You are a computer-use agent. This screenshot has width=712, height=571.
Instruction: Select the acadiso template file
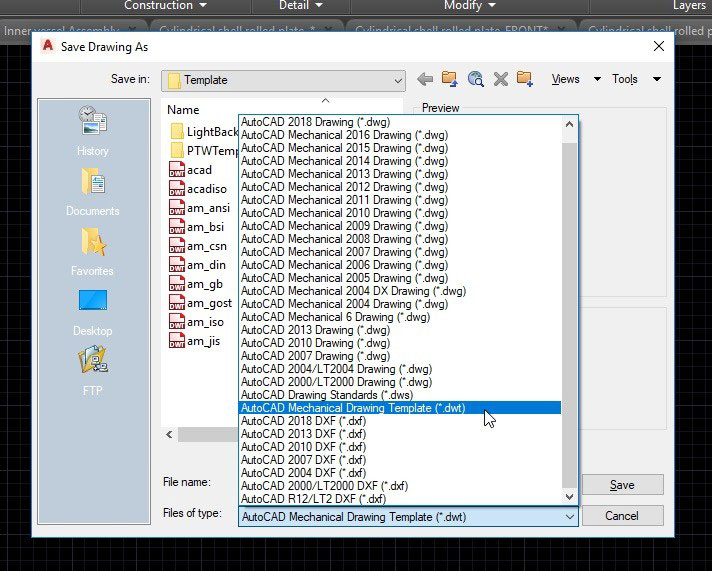click(198, 189)
